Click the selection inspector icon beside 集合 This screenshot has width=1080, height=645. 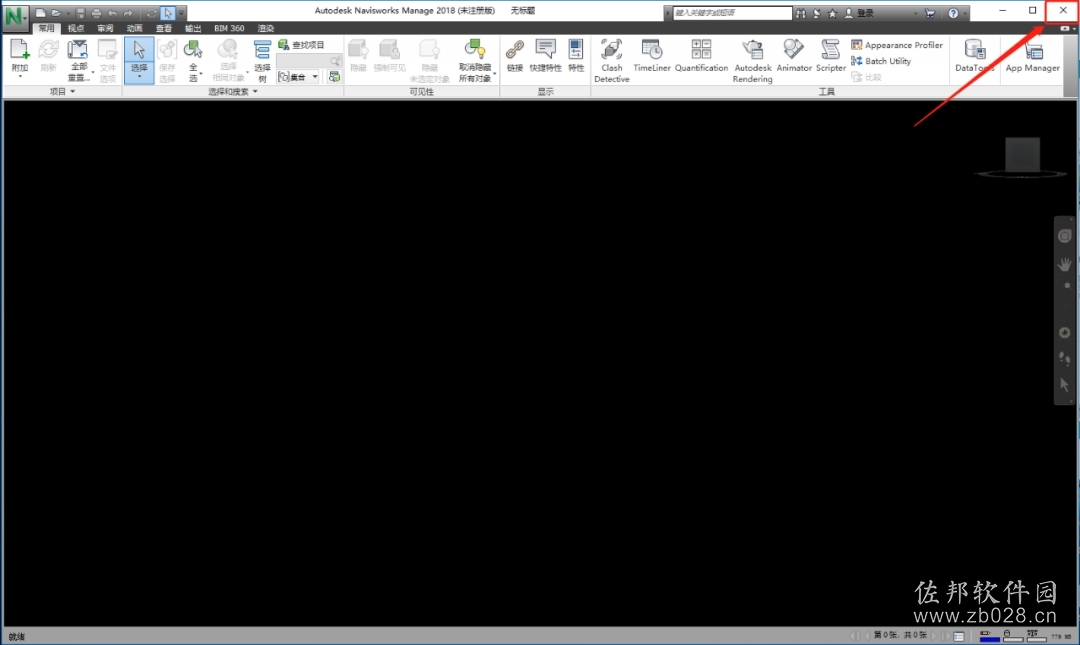[334, 76]
